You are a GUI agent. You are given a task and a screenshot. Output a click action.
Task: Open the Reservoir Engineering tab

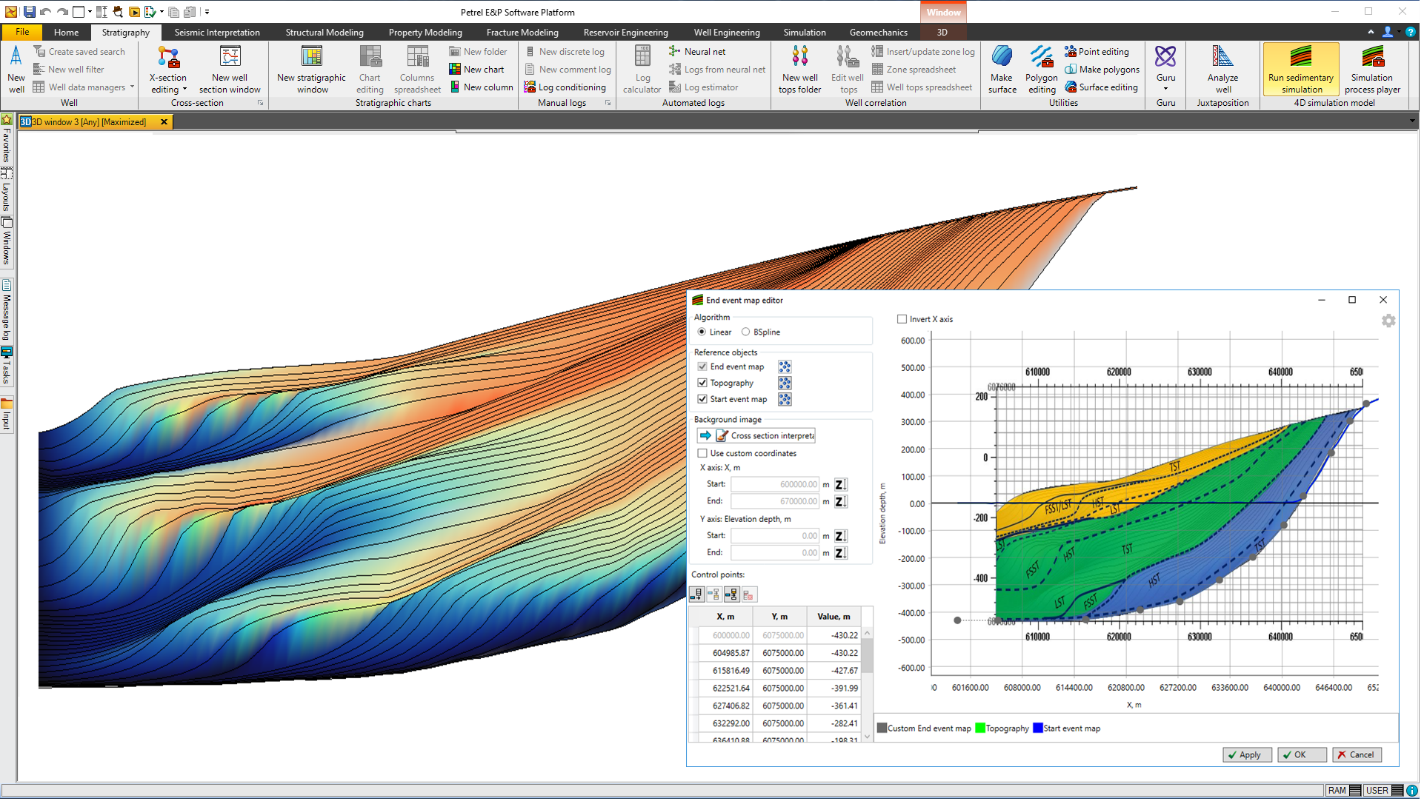point(625,31)
